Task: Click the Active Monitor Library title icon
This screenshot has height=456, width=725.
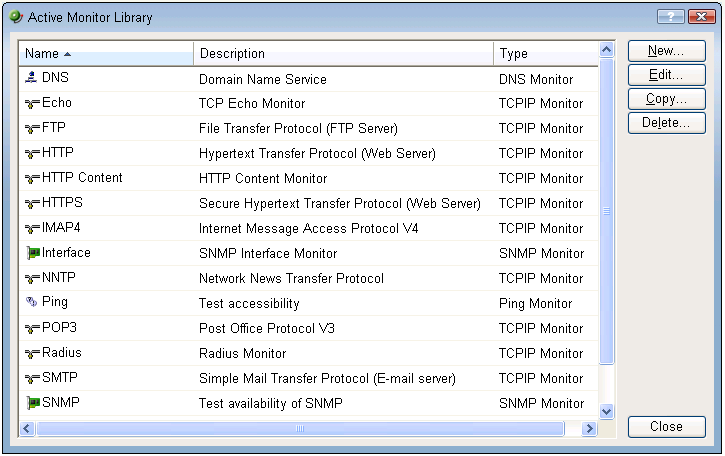Action: pos(16,17)
